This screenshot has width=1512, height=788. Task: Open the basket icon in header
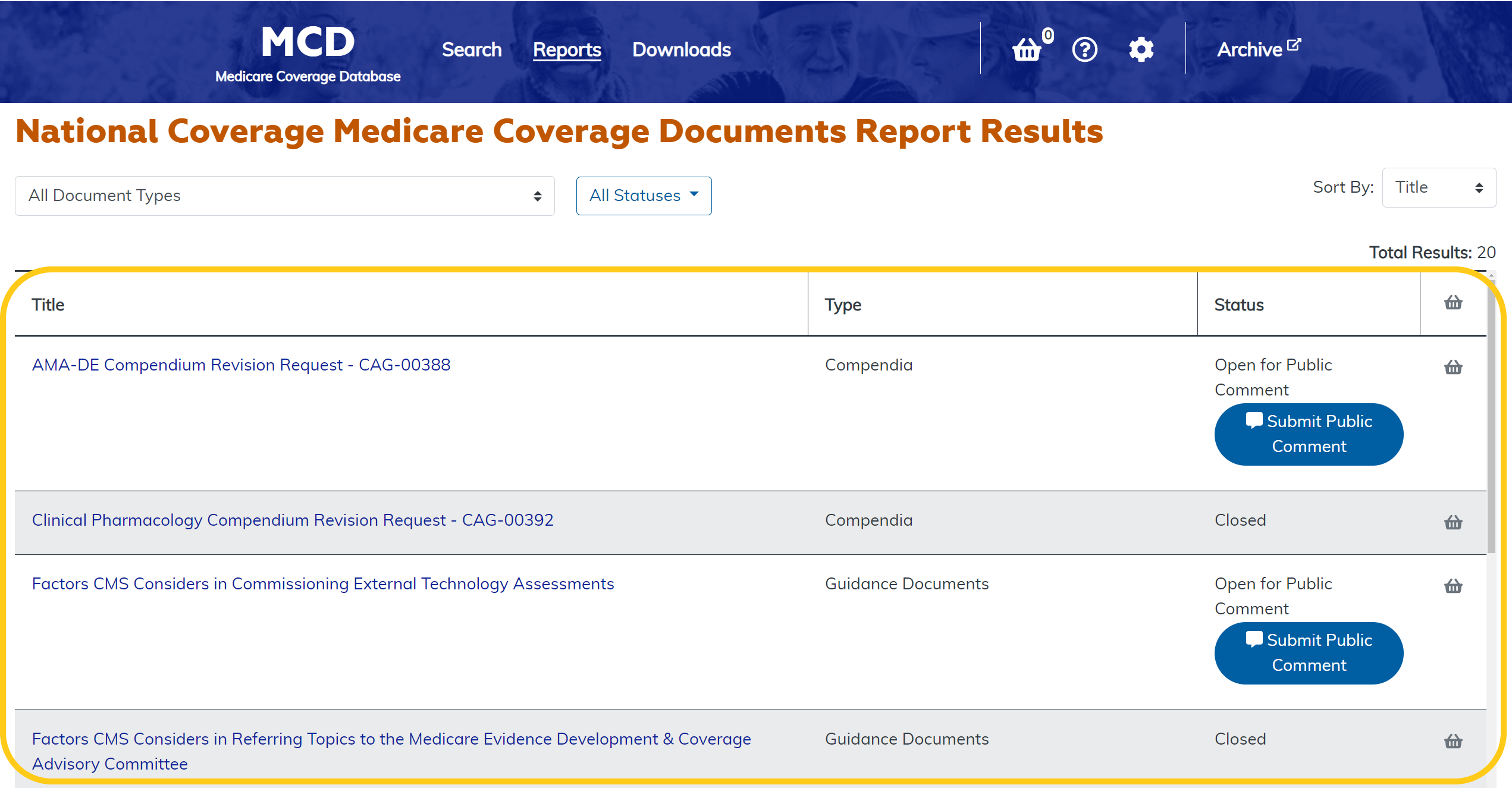click(1027, 49)
